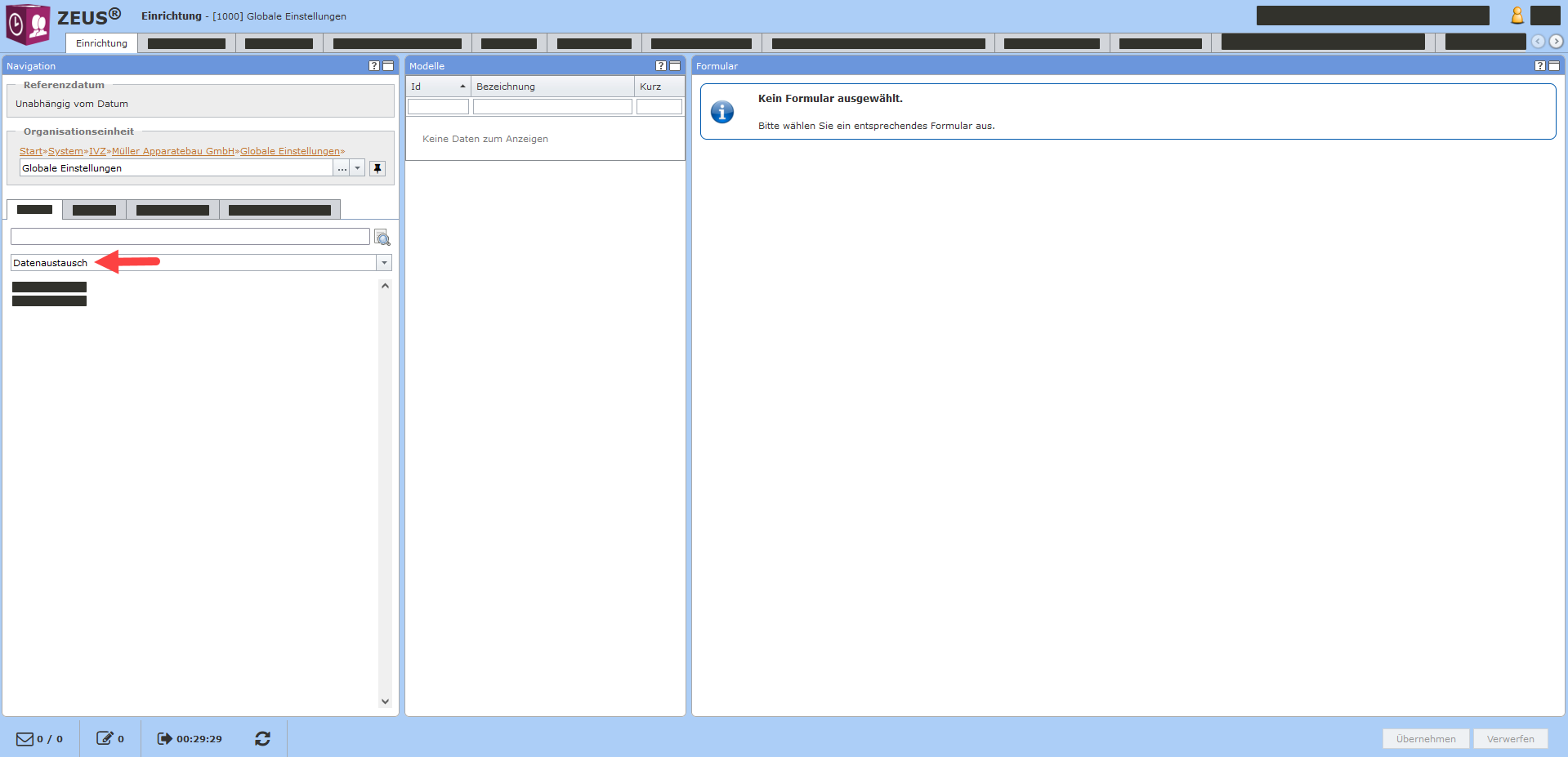This screenshot has height=757, width=1568.
Task: Click the logout session timer icon
Action: 165,739
